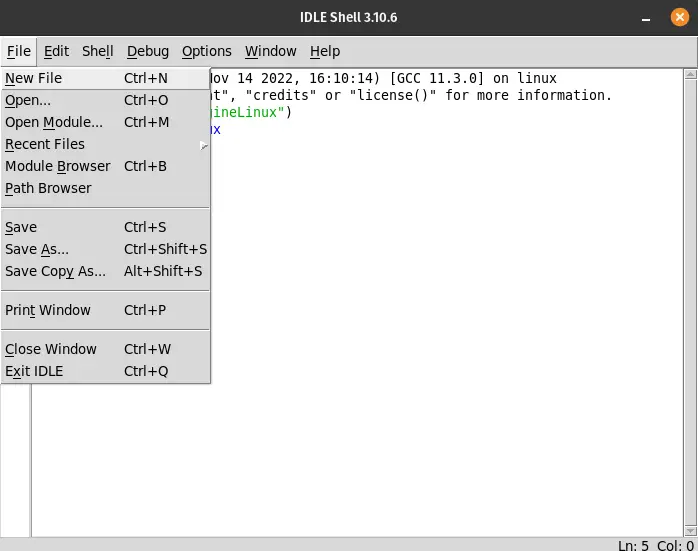Open the Options menu
Image resolution: width=698 pixels, height=551 pixels.
coord(207,52)
